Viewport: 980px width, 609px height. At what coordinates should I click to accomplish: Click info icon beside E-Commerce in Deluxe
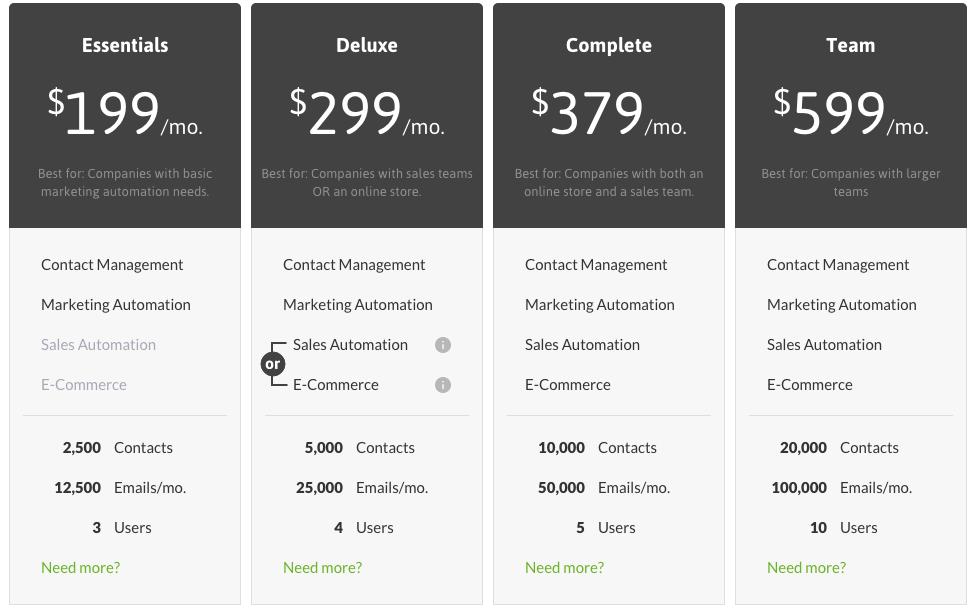tap(443, 385)
